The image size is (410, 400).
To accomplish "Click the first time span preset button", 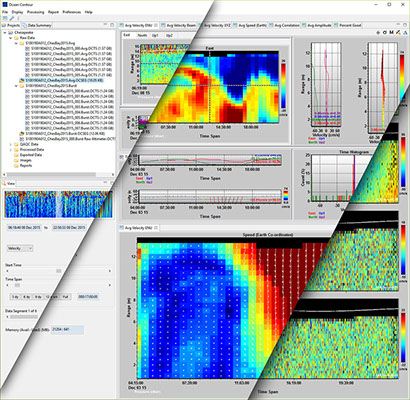I will [x=15, y=296].
